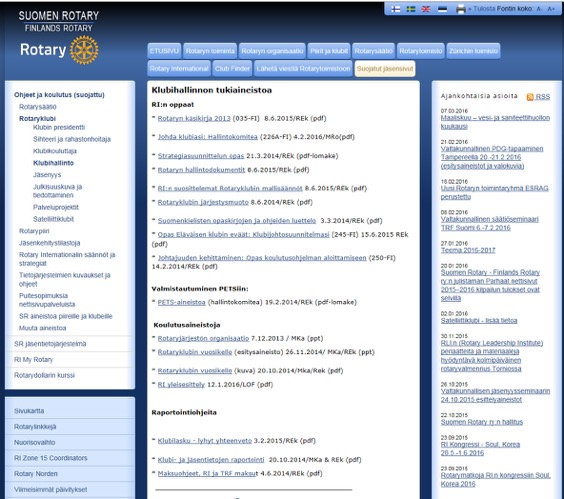Select Rotarypiiri in the sidebar
The image size is (564, 499).
34,231
